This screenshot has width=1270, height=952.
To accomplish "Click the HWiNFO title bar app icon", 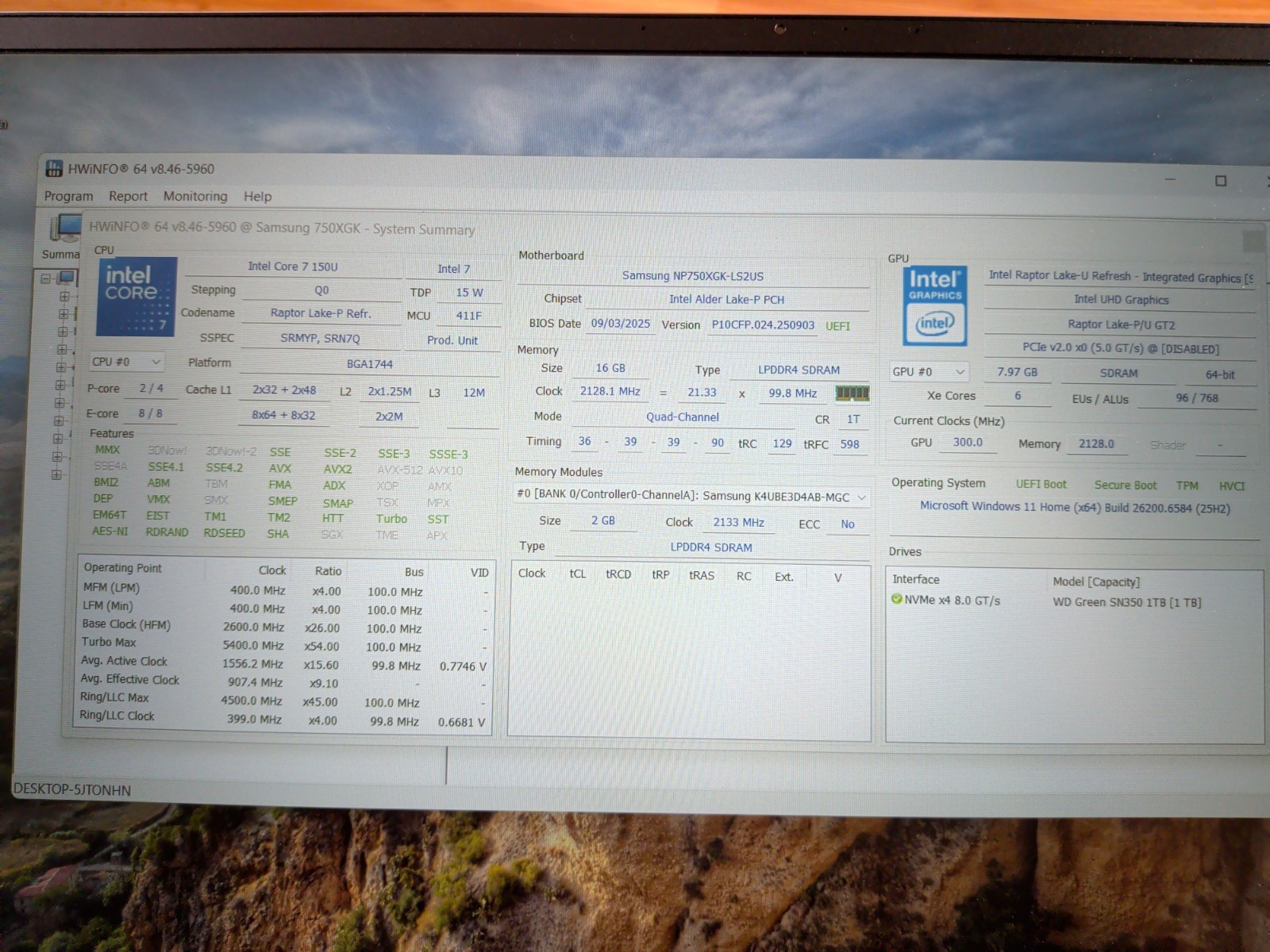I will coord(54,168).
